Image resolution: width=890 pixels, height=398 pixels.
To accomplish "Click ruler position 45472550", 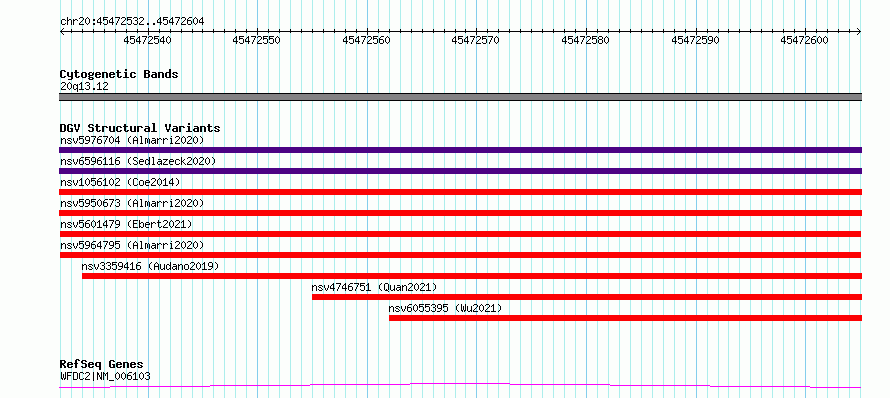I will [x=257, y=40].
